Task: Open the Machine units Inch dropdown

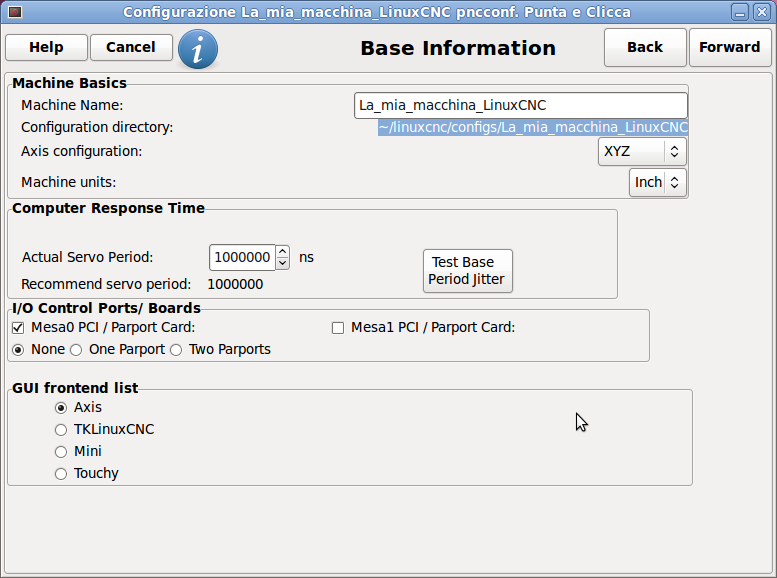Action: click(658, 182)
